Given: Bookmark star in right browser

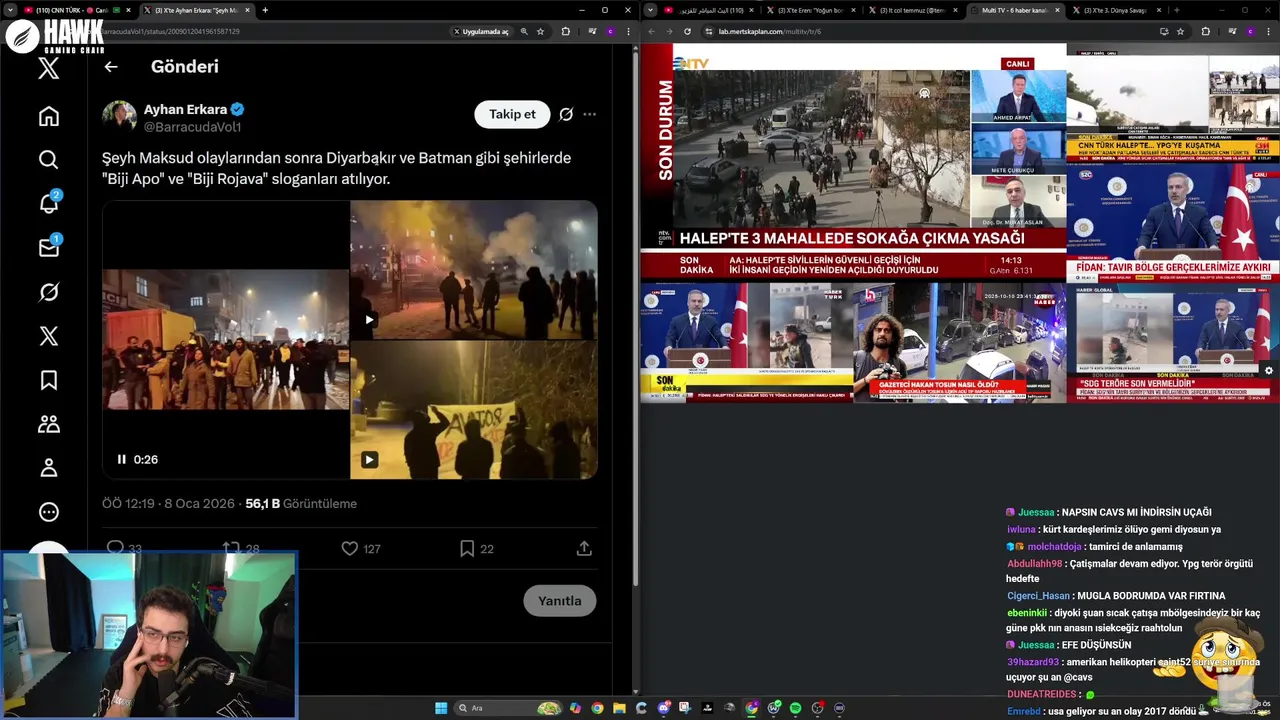Looking at the screenshot, I should (x=1180, y=31).
